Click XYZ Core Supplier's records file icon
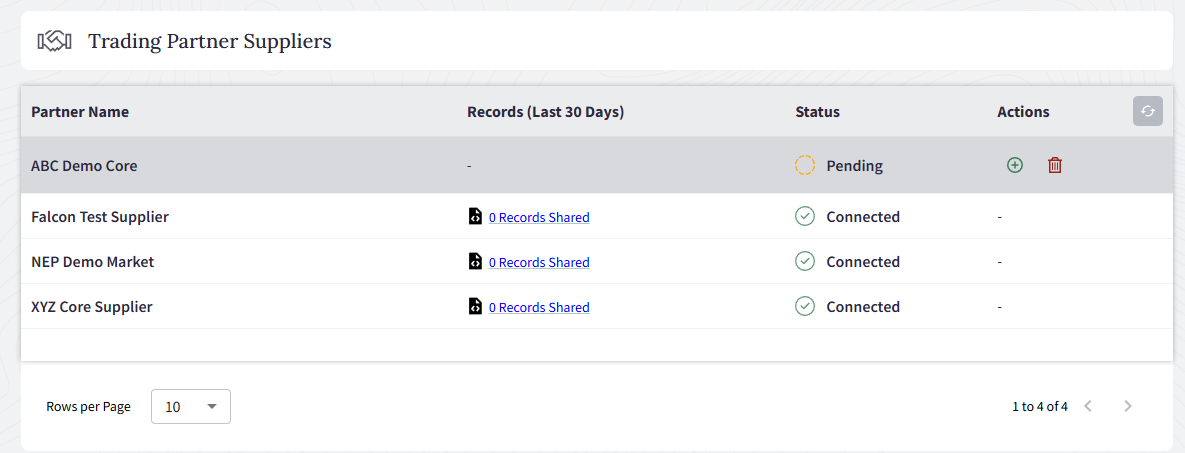 tap(475, 307)
